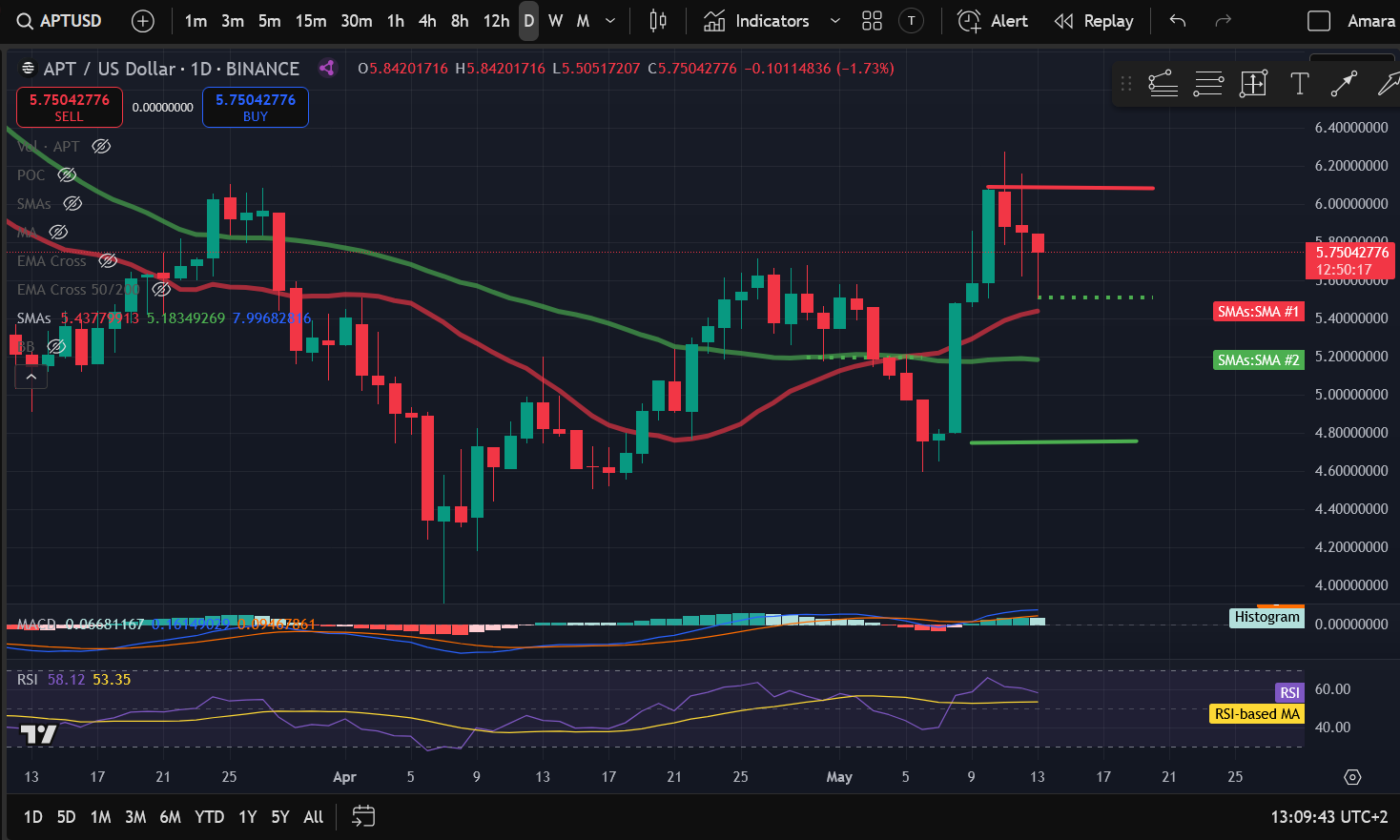Grab the drawing toolbar drag handle

coord(1126,84)
